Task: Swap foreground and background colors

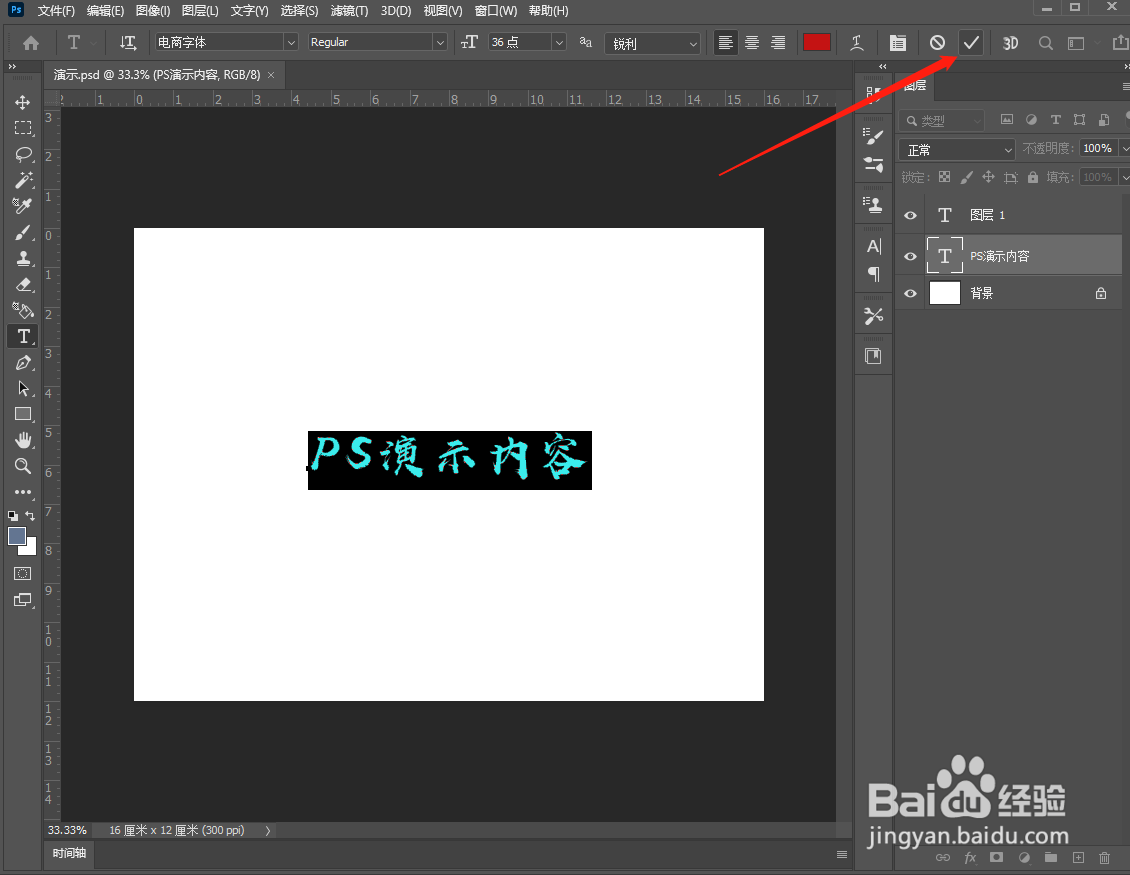Action: (x=30, y=515)
